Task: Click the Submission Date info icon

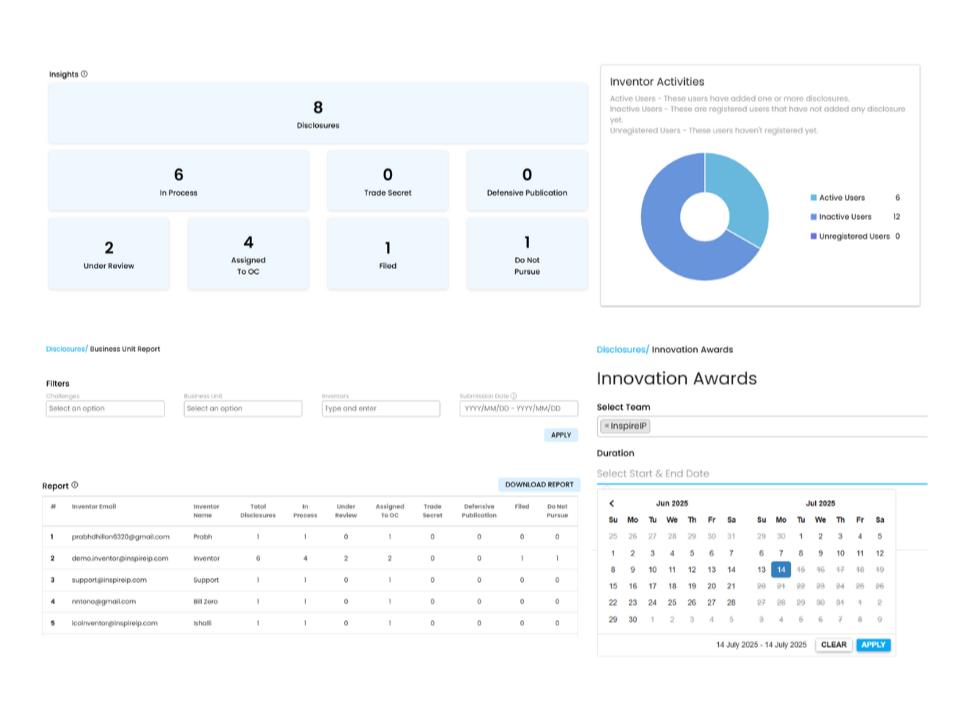Action: tap(513, 396)
